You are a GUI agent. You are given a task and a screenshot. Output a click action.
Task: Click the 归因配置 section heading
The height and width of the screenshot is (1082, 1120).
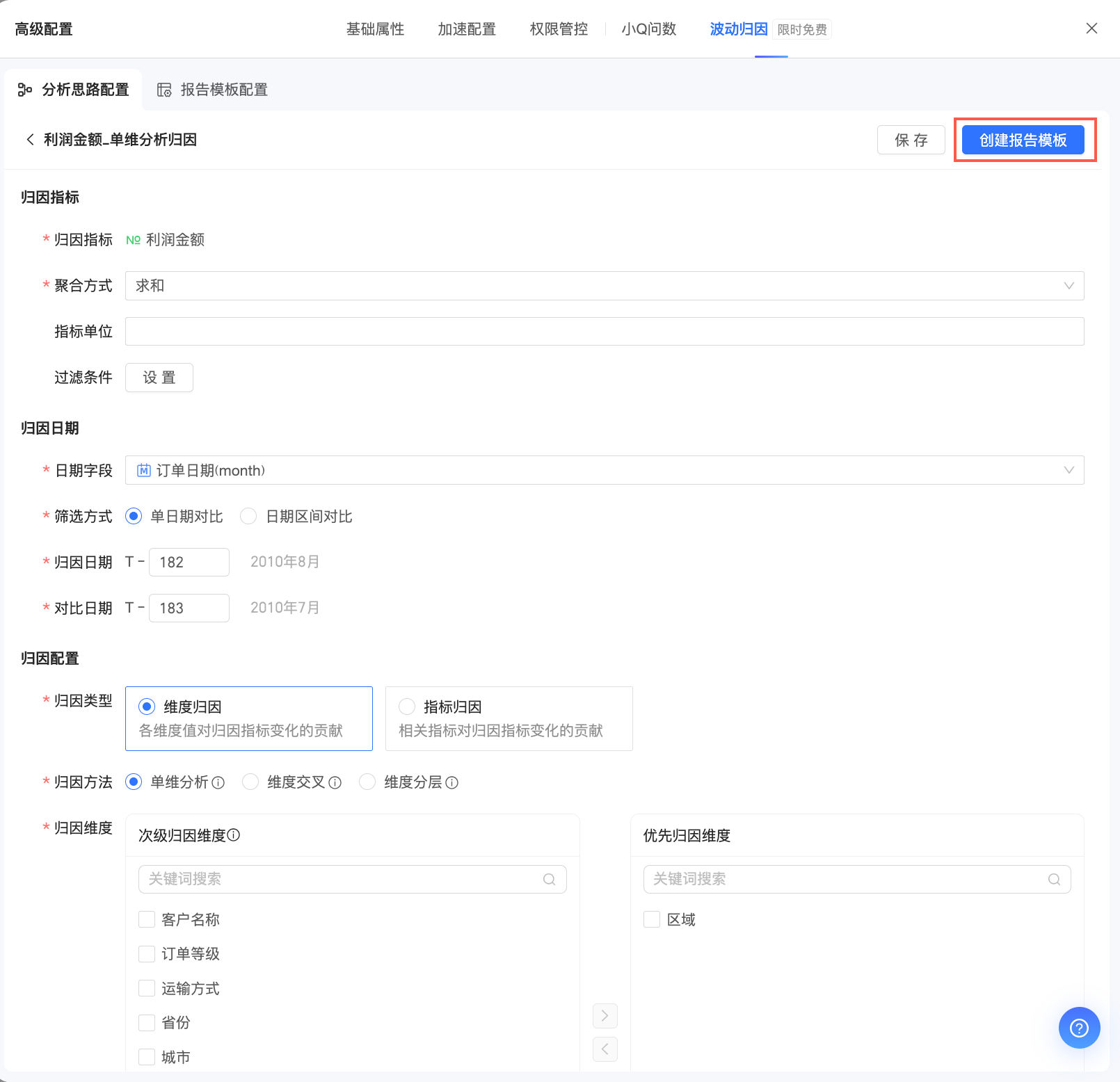tap(50, 659)
